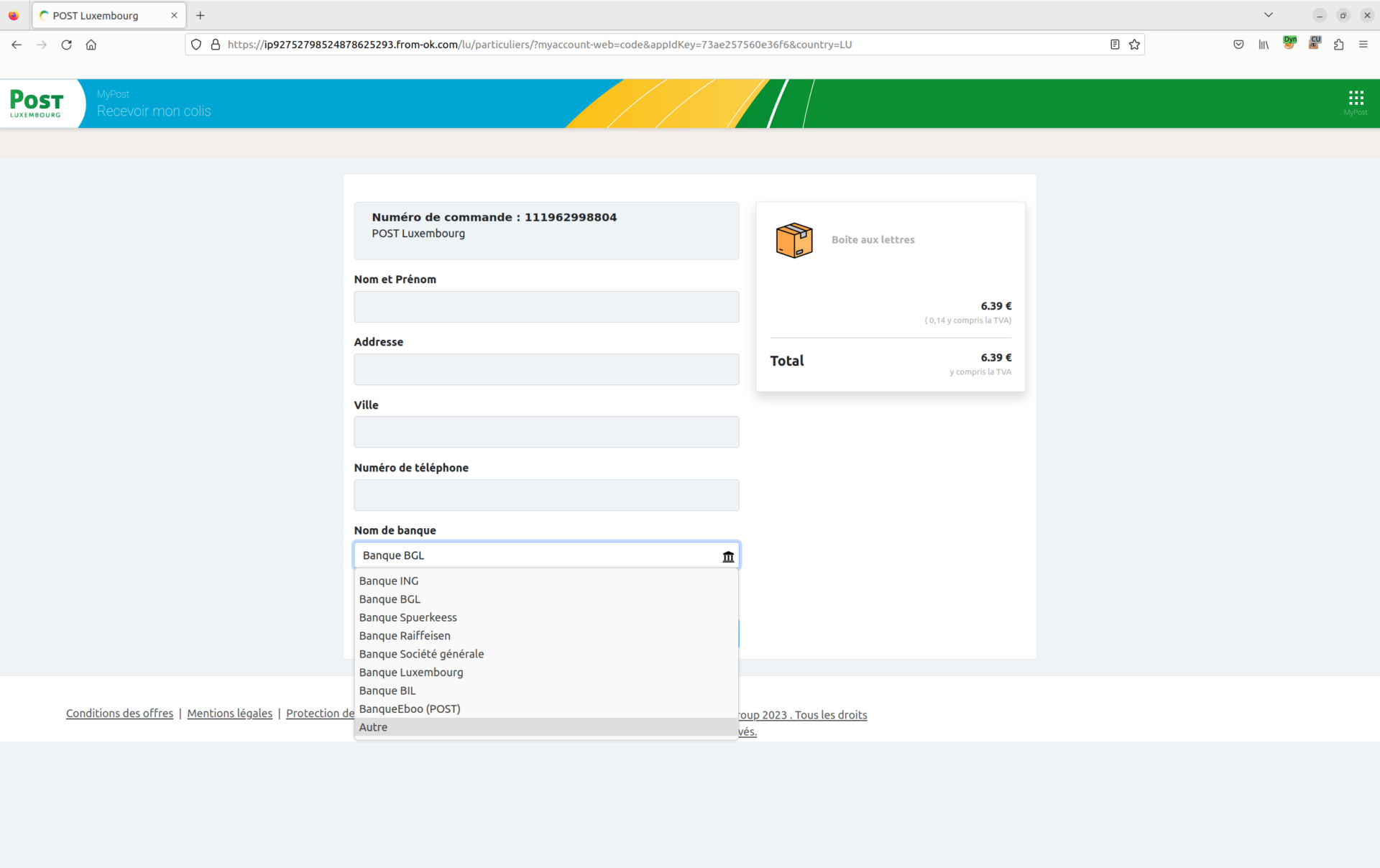
Task: Click the MyPost header label
Action: point(113,94)
